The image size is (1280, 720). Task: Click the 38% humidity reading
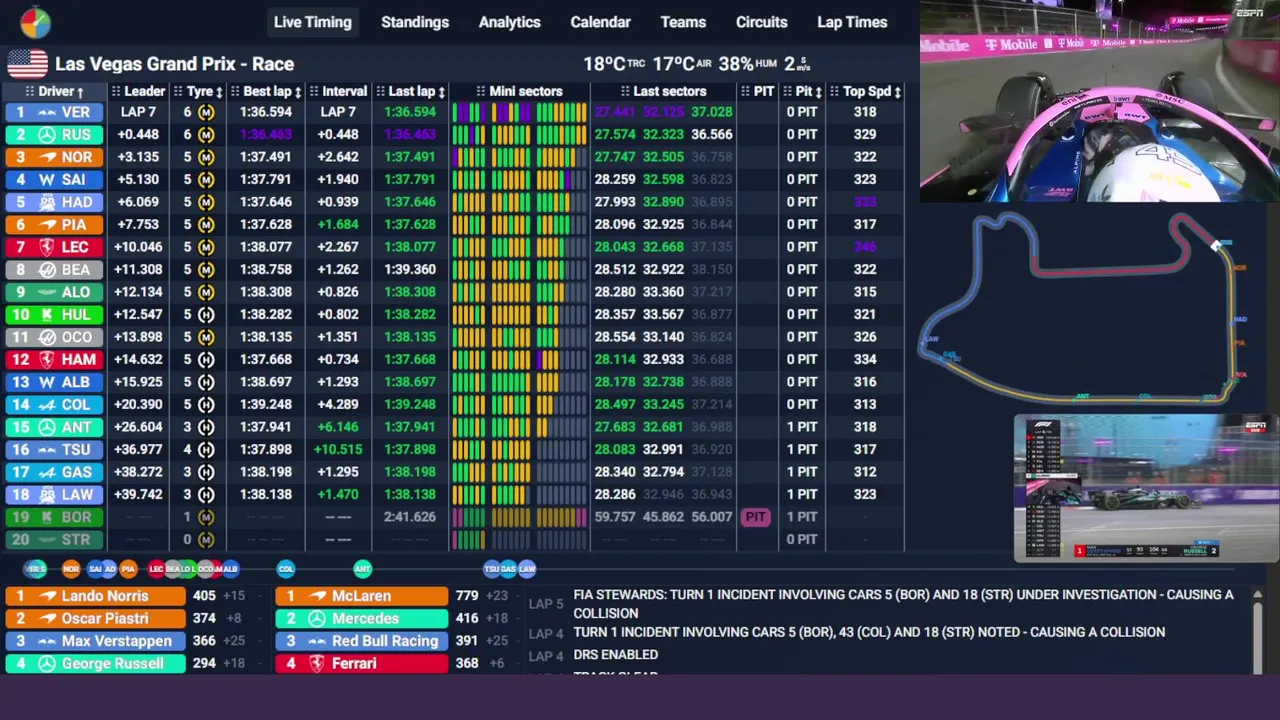[747, 64]
